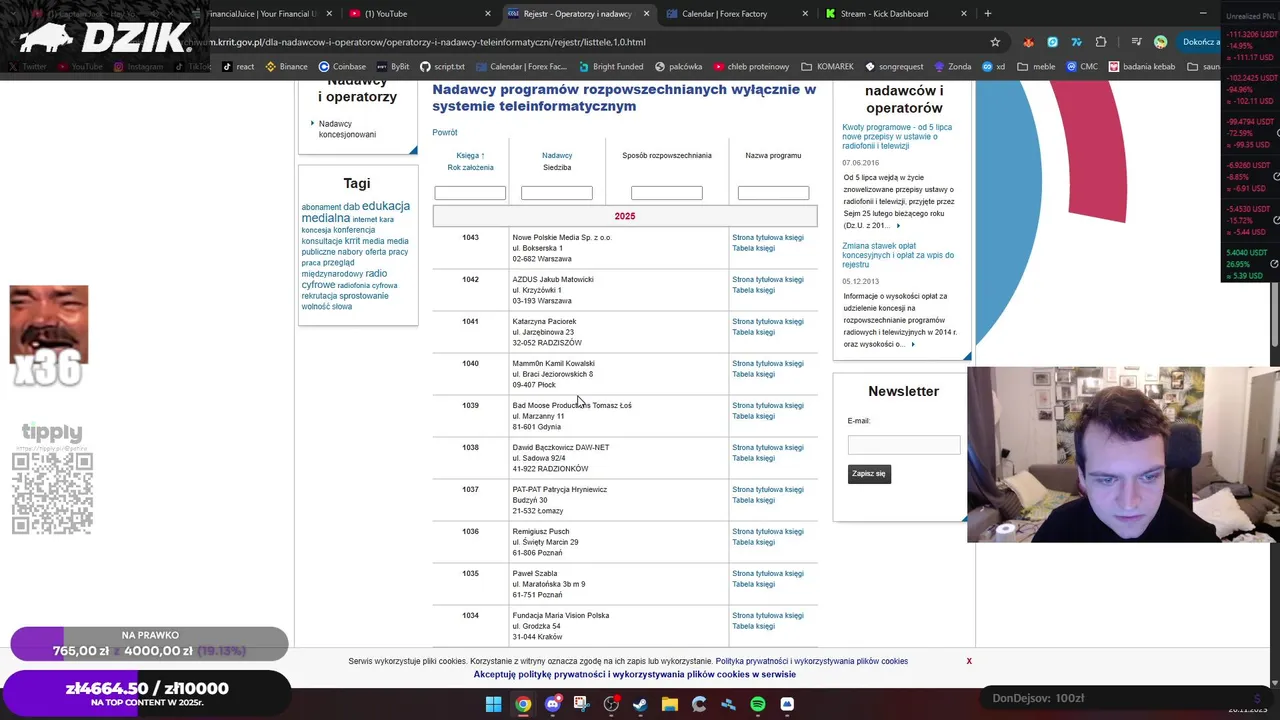Open the KOMAREK bookmarks folder
The height and width of the screenshot is (720, 1280).
[x=827, y=67]
